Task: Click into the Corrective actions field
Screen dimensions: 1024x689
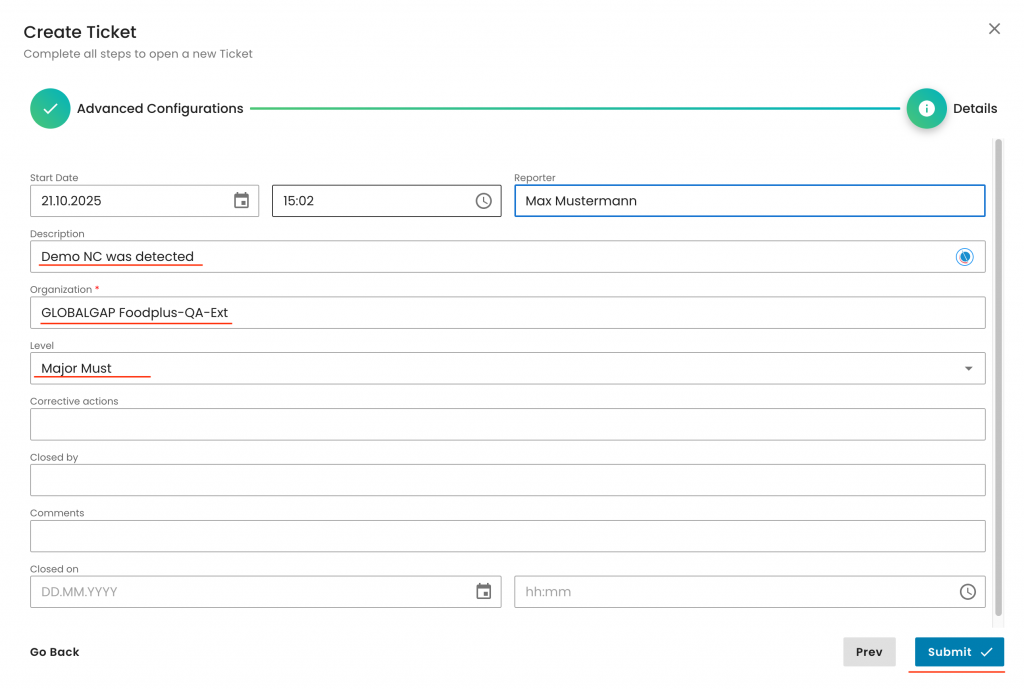Action: 506,425
